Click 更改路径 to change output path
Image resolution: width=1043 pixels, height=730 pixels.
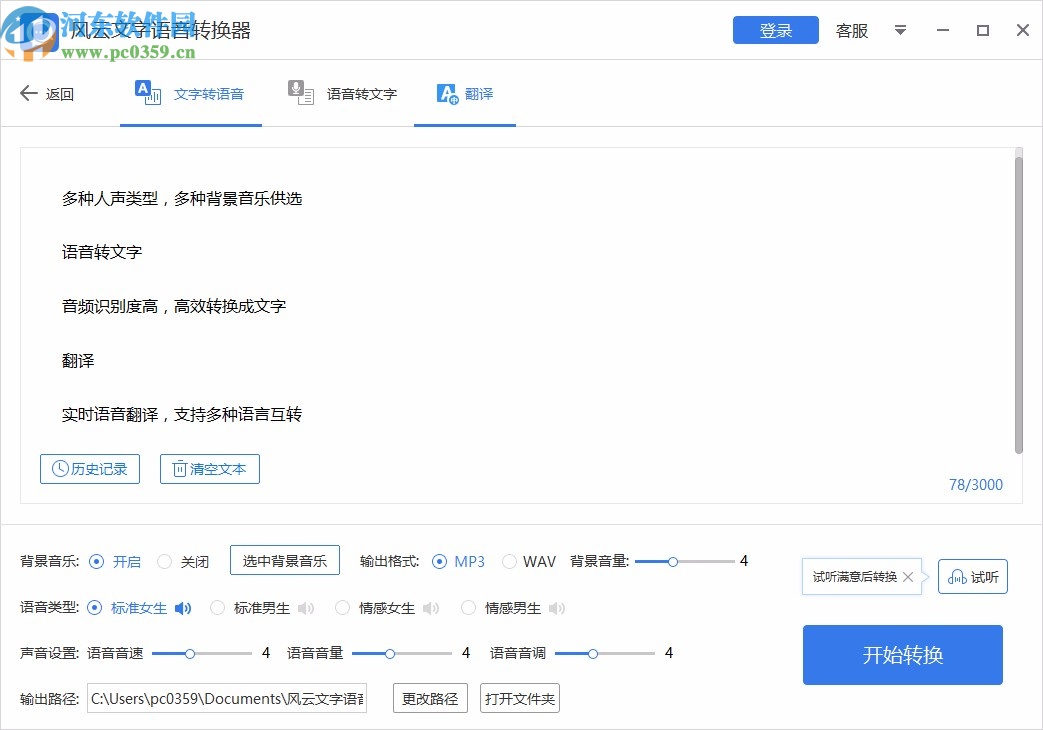tap(430, 698)
